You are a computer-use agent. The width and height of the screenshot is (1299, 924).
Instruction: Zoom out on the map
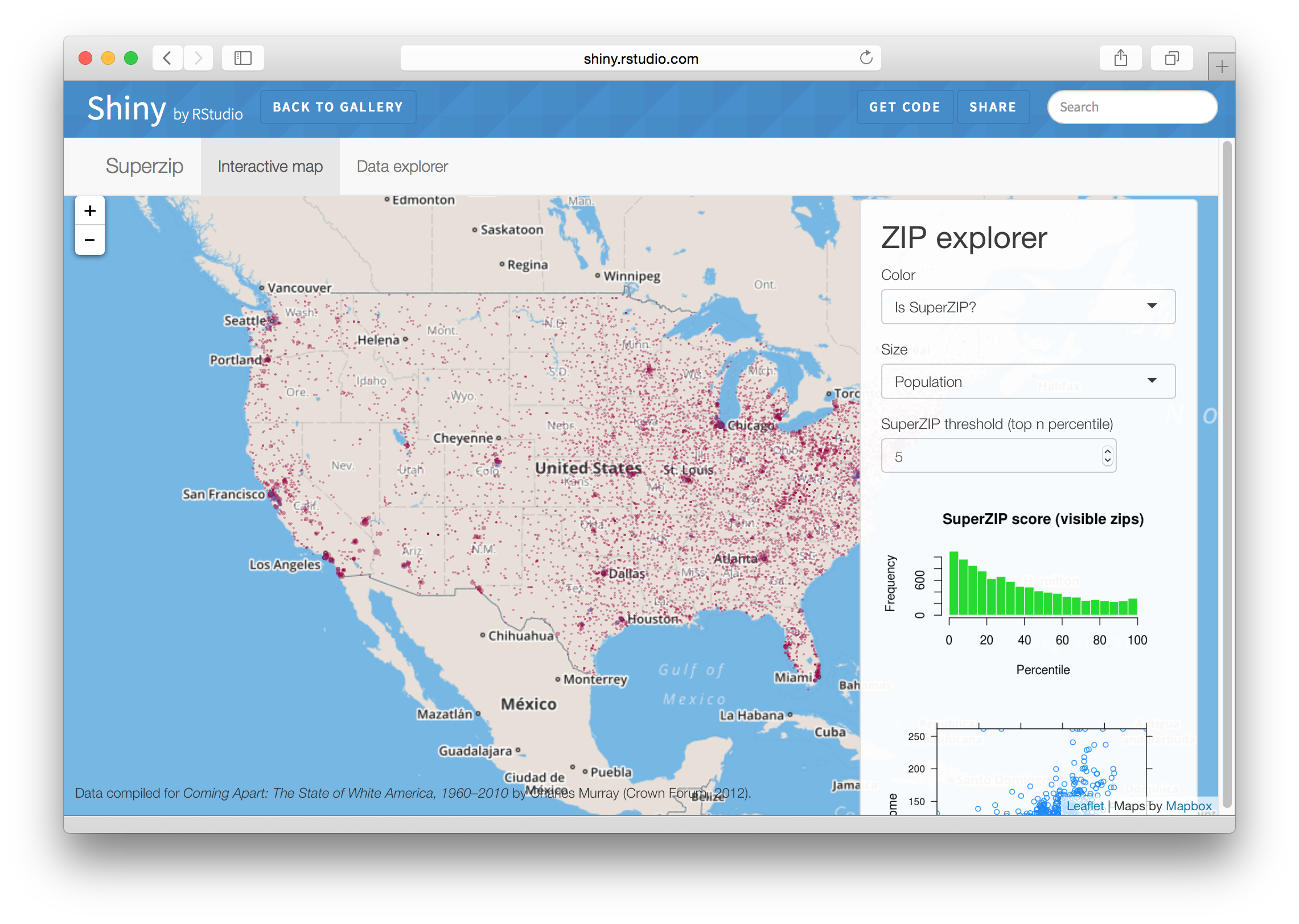89,240
